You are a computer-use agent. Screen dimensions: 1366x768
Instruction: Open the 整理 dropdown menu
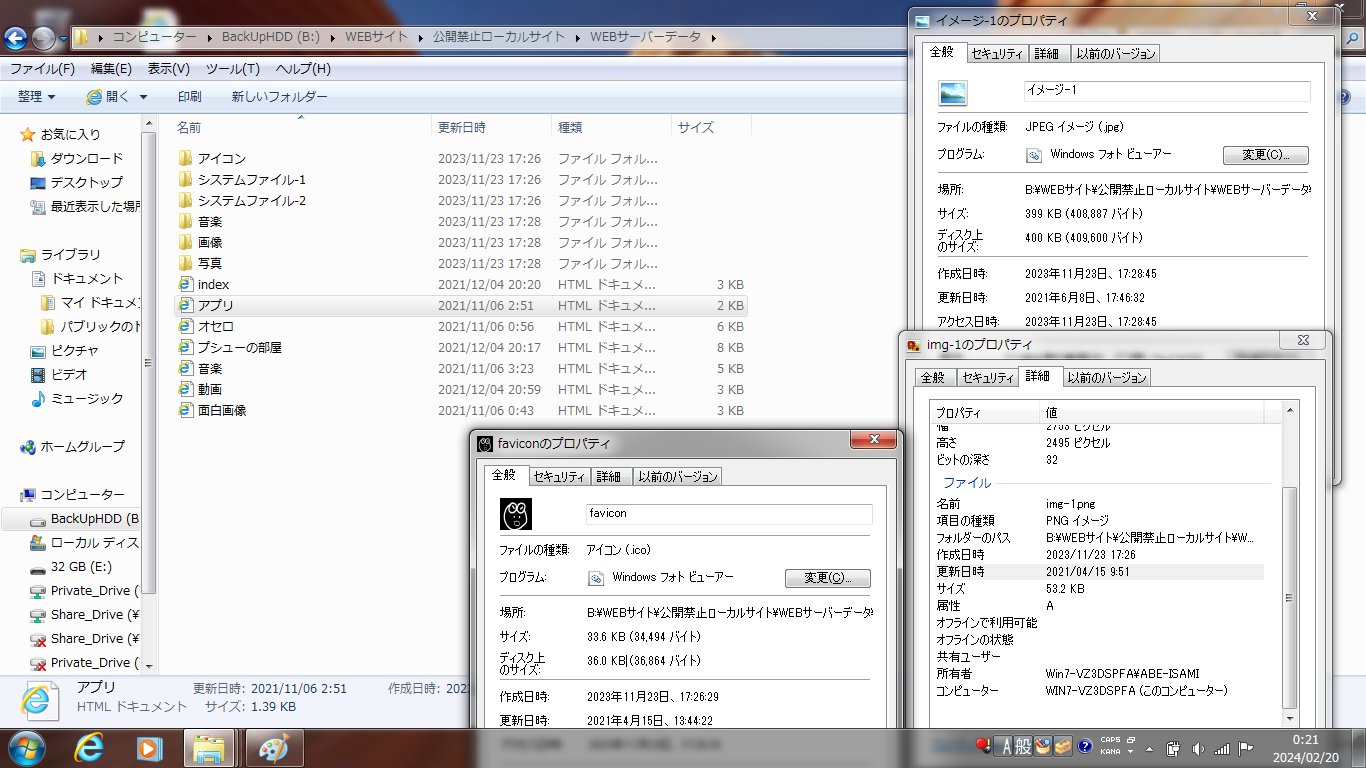tap(36, 97)
